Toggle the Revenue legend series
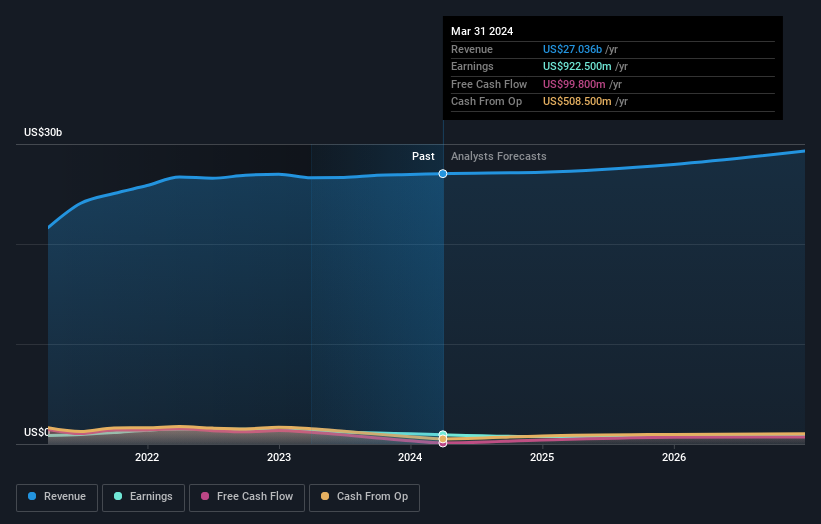Screen dimensions: 821x524 57,497
